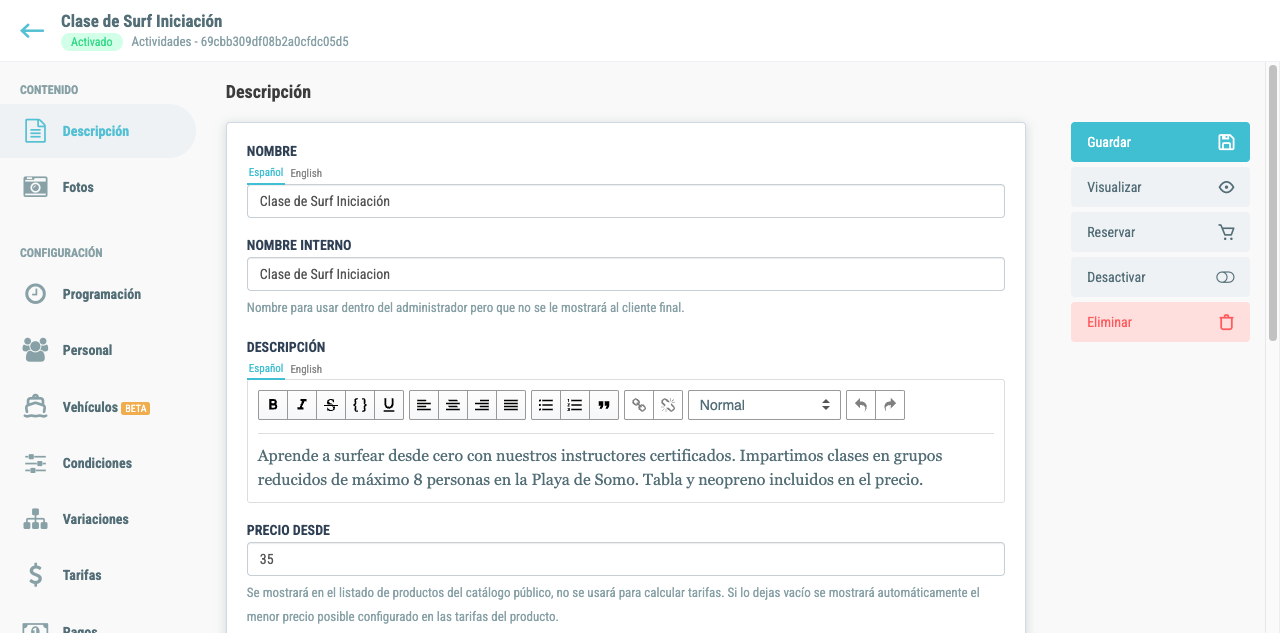Screen dimensions: 1280x633
Task: Switch Descripción field to the Español tab
Action: [266, 369]
